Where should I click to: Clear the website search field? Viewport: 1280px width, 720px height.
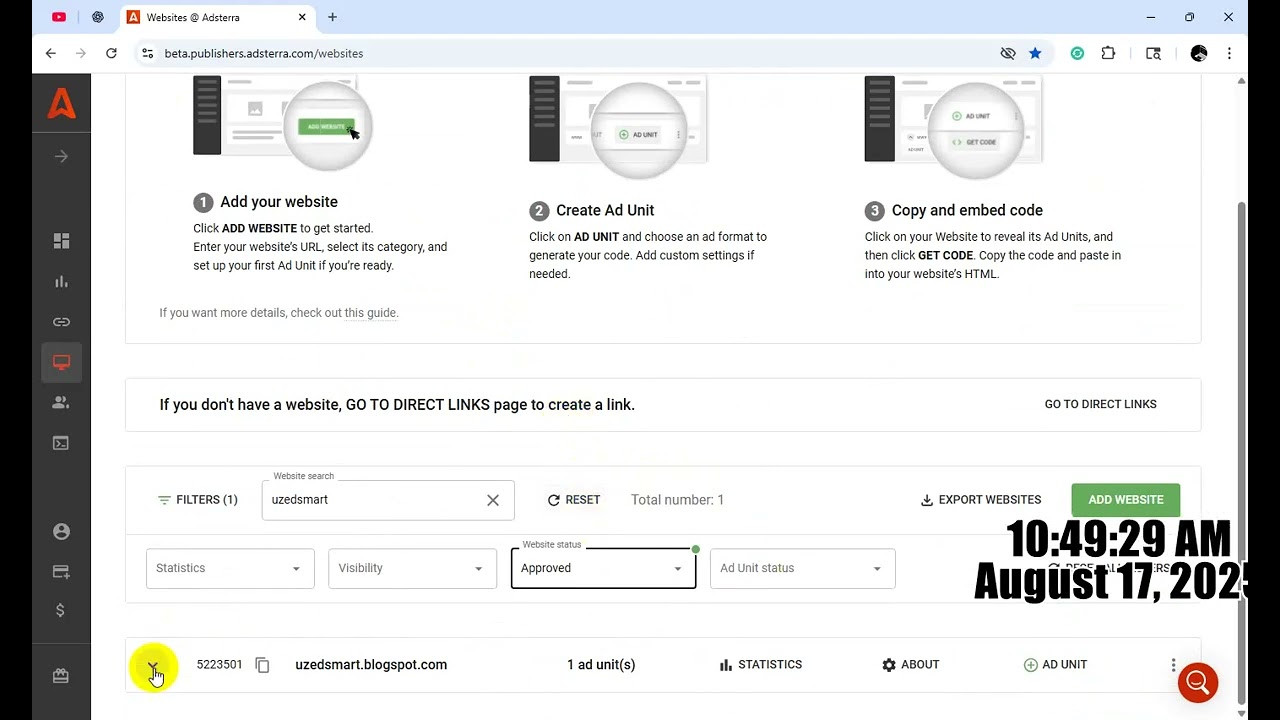[493, 500]
